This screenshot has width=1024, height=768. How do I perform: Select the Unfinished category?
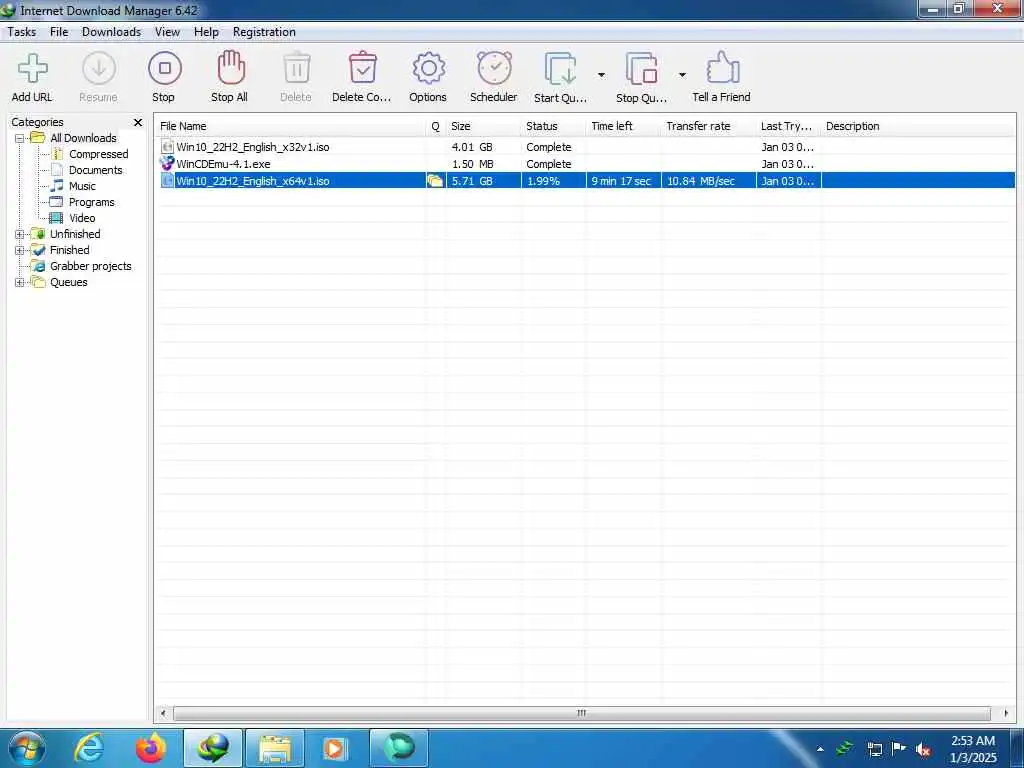[75, 234]
